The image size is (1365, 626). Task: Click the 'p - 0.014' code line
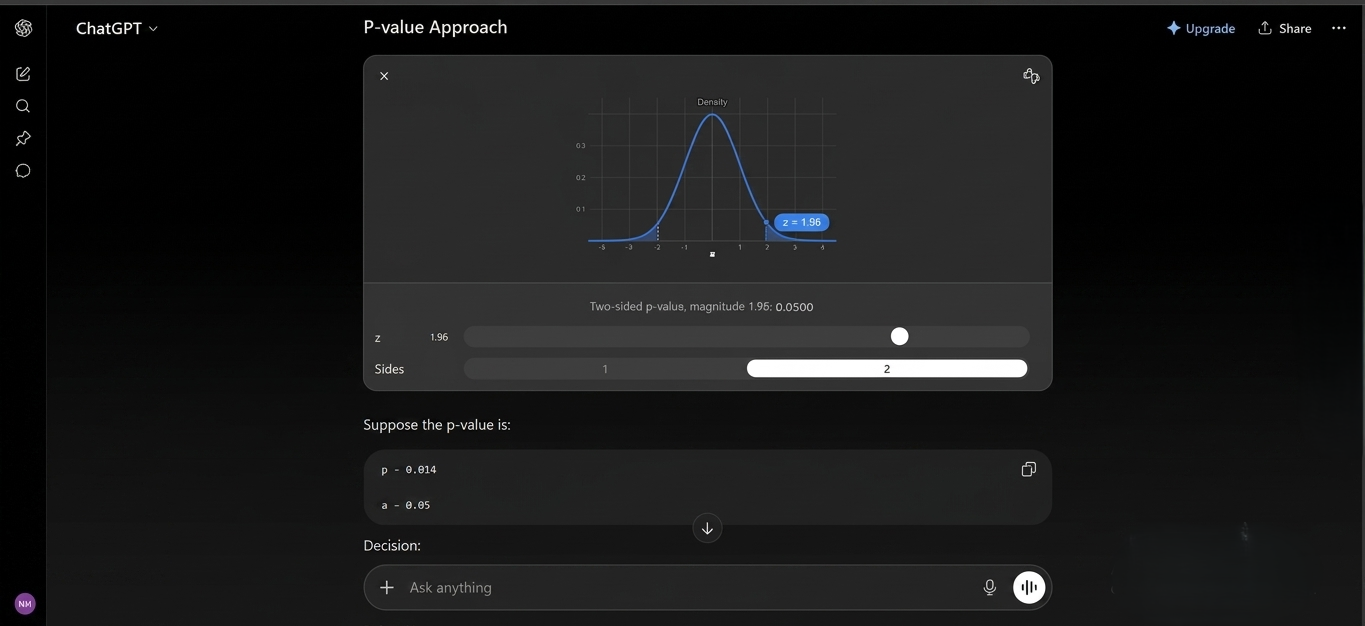point(409,469)
